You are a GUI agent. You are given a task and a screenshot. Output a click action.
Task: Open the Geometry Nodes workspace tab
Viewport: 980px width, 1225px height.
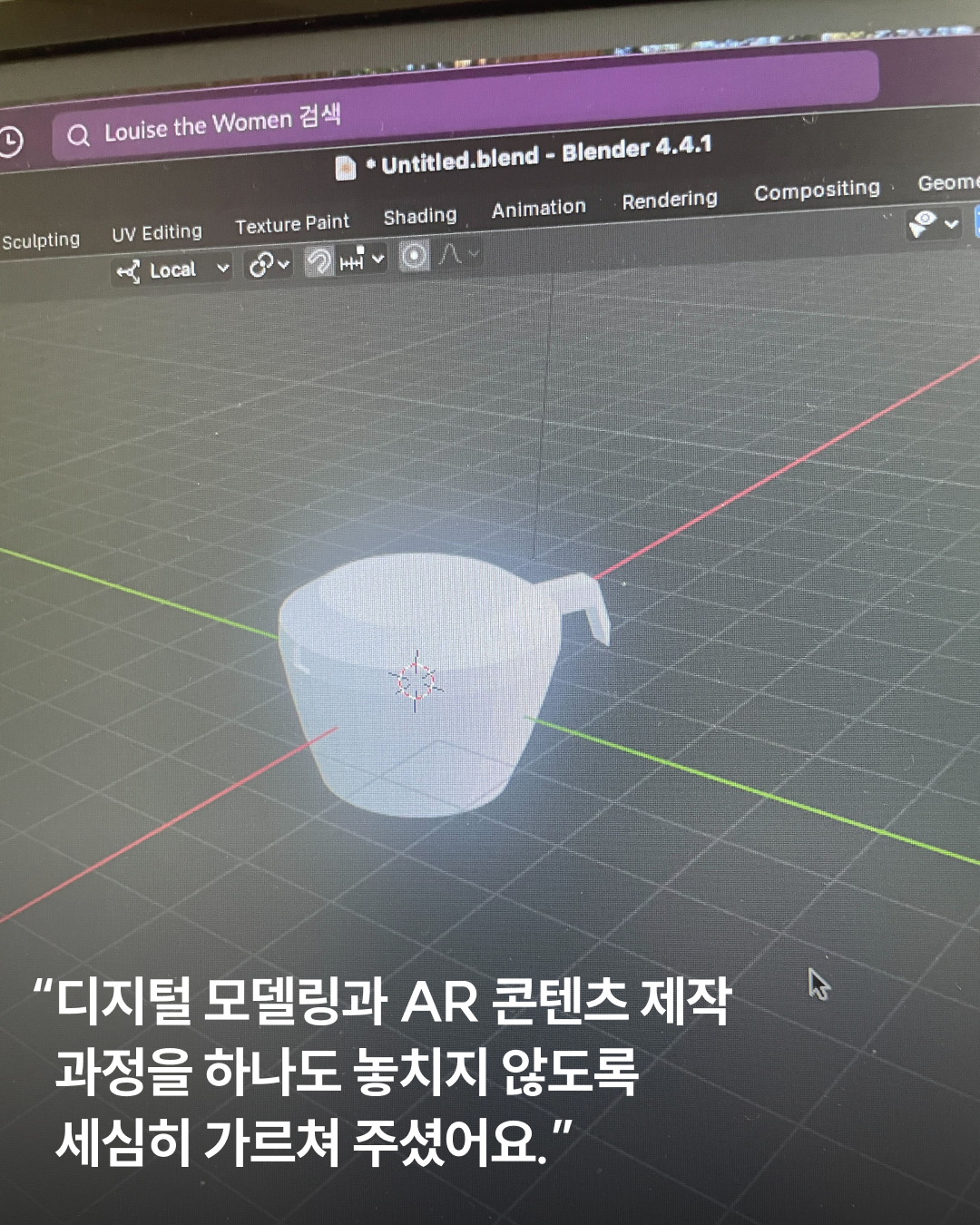pos(948,182)
